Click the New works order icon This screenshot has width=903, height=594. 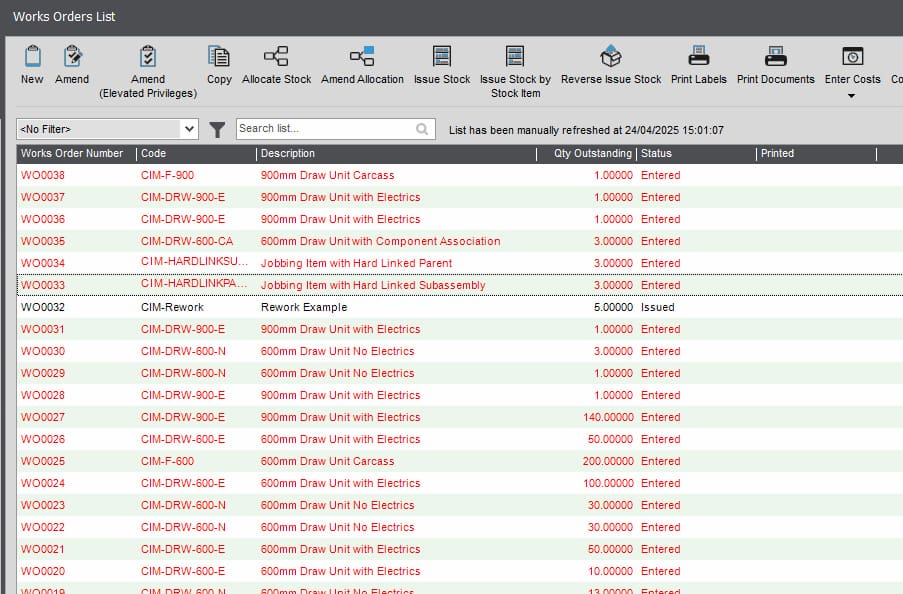pyautogui.click(x=32, y=56)
